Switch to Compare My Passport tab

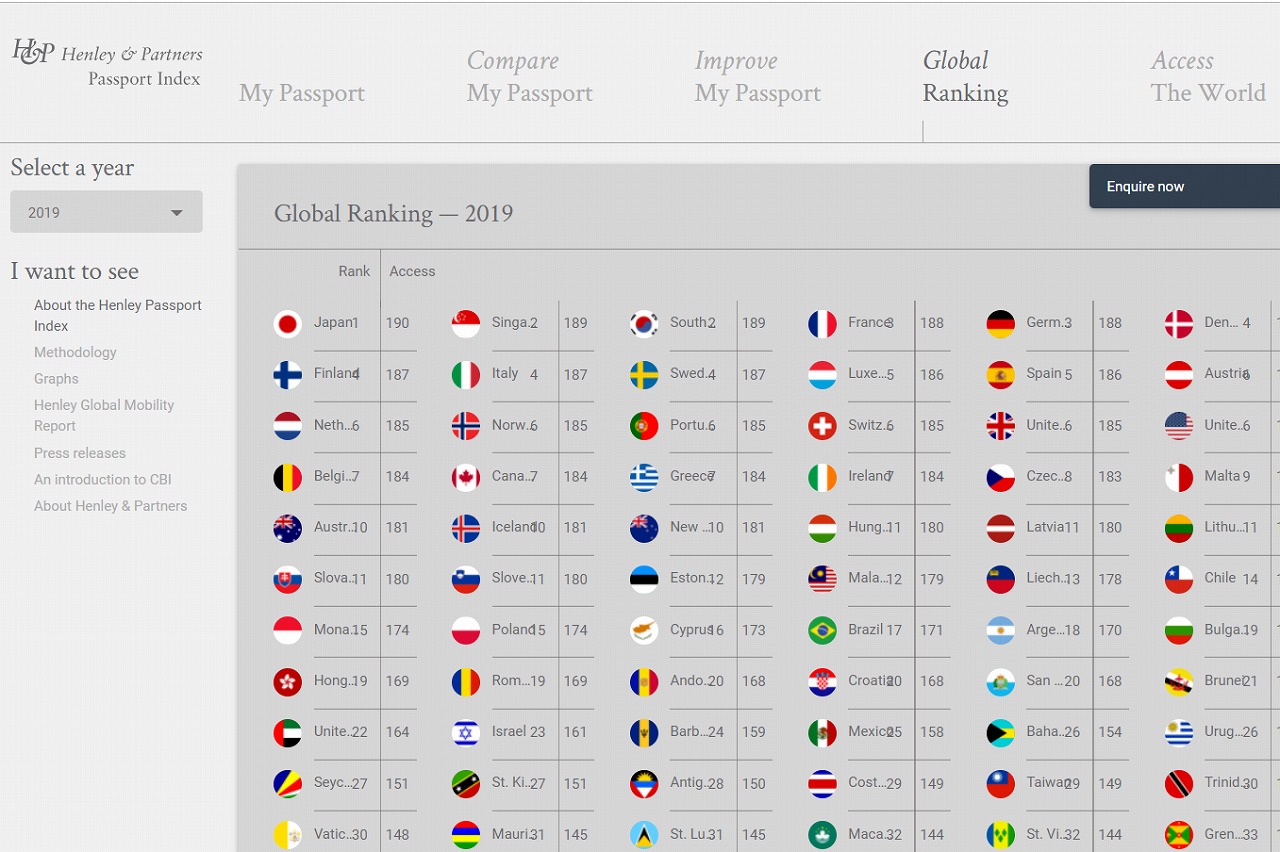529,77
